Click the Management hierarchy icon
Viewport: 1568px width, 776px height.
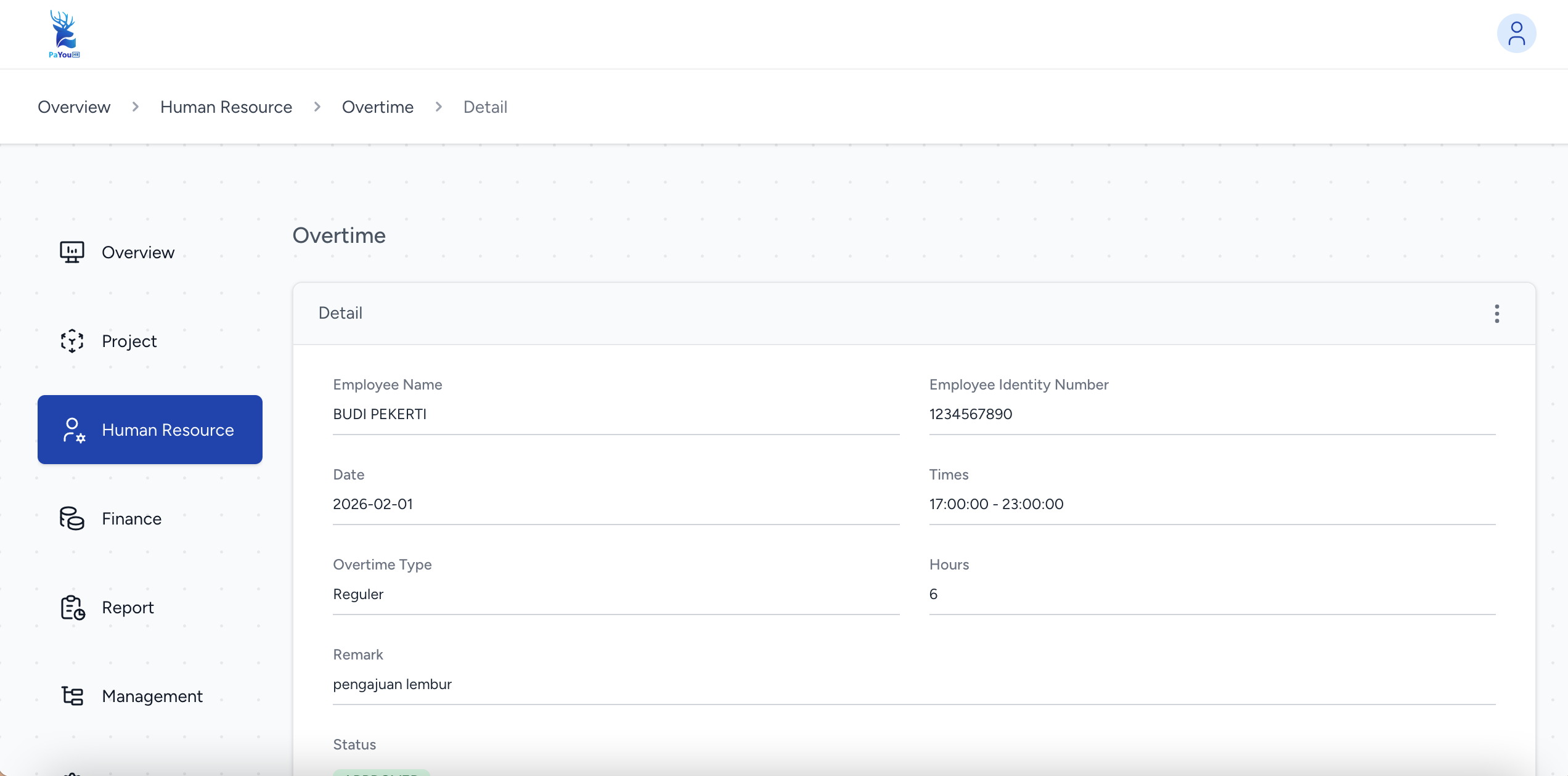click(72, 696)
